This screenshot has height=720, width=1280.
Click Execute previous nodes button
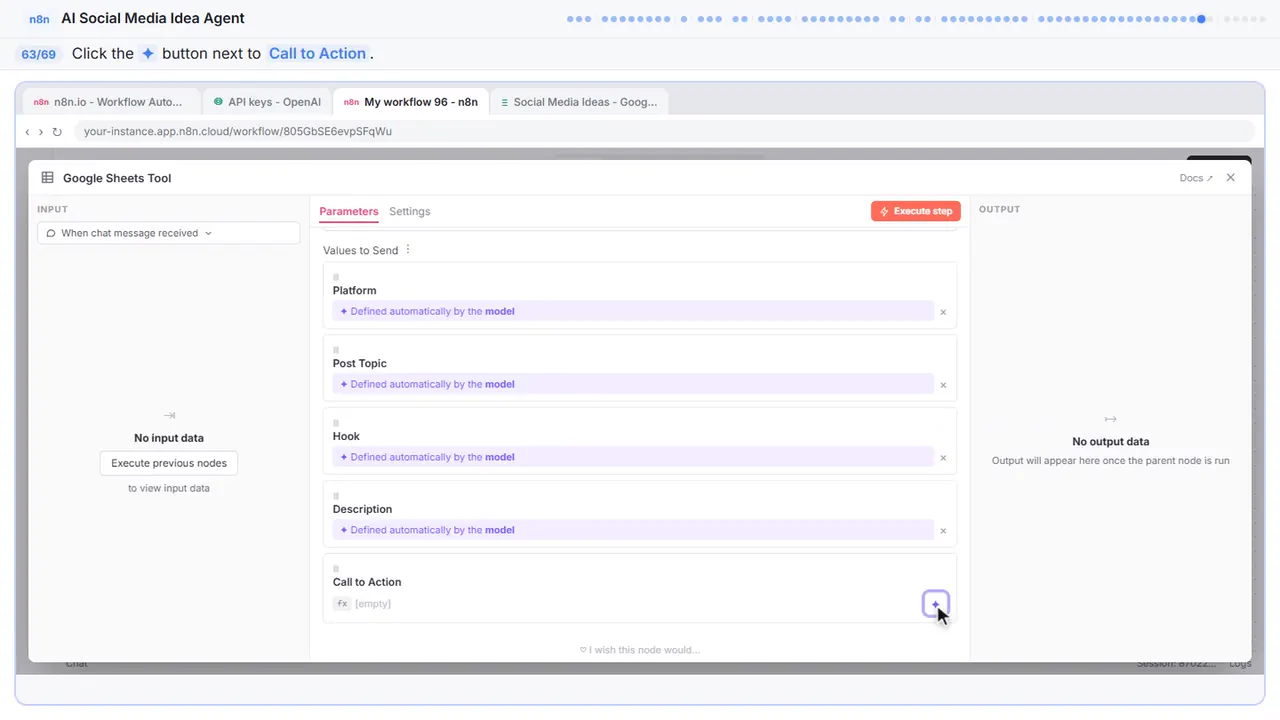[169, 463]
